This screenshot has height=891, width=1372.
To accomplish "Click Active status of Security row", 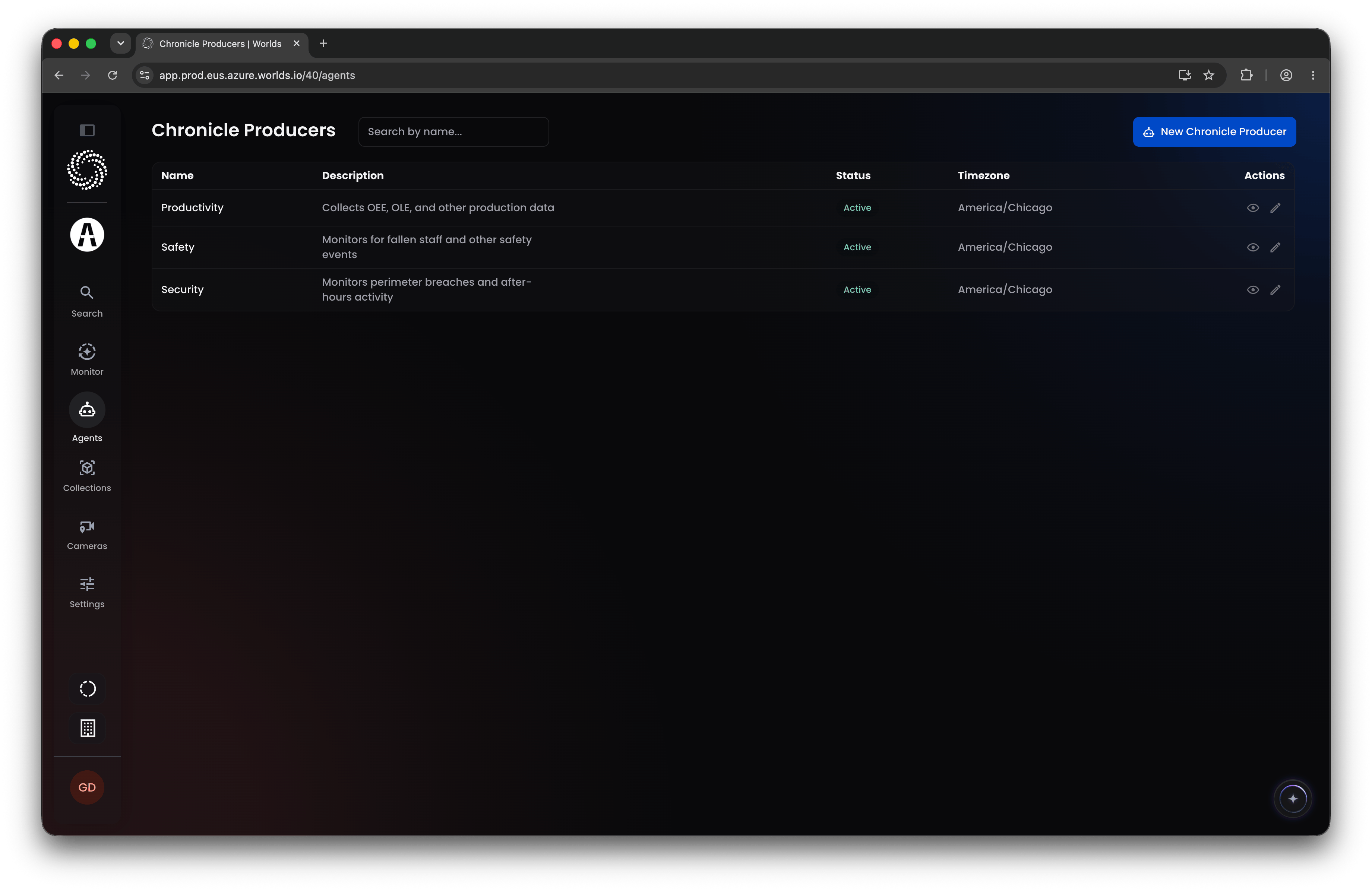I will (857, 290).
